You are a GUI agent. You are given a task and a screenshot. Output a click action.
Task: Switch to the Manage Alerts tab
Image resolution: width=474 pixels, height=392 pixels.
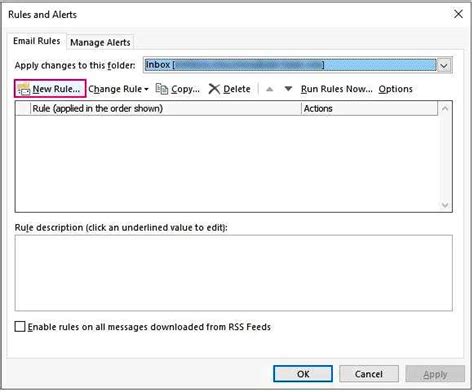[100, 43]
